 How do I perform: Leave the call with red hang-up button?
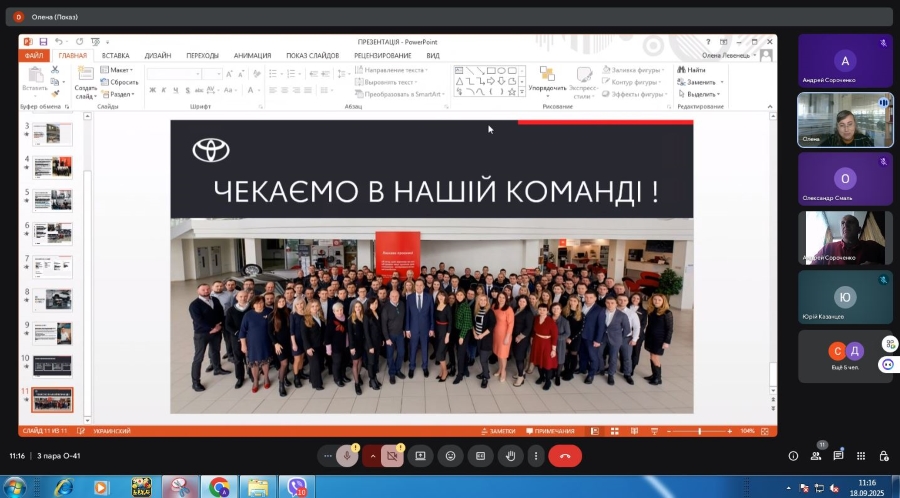coord(565,456)
